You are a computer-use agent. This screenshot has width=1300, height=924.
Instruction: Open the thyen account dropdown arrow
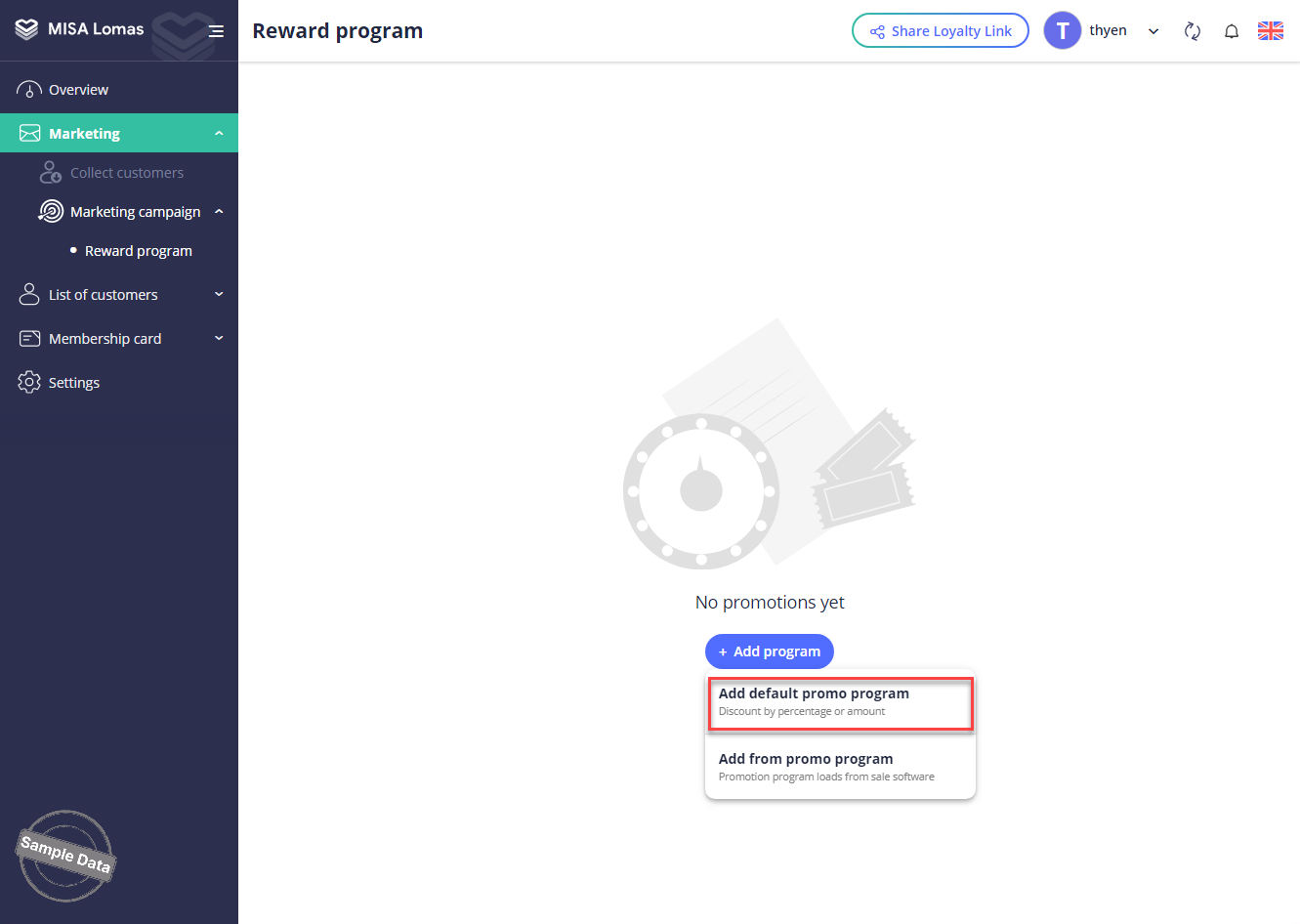pos(1153,31)
